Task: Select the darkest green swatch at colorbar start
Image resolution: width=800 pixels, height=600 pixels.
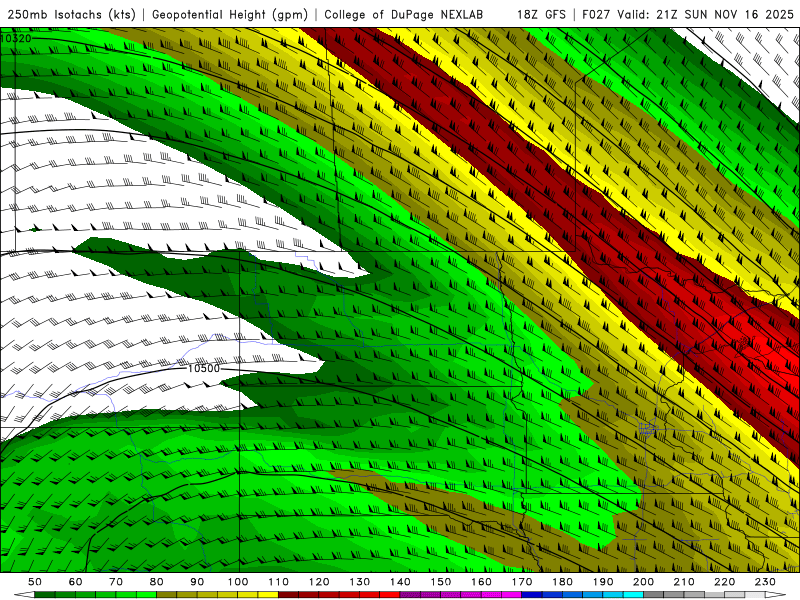Action: click(45, 595)
